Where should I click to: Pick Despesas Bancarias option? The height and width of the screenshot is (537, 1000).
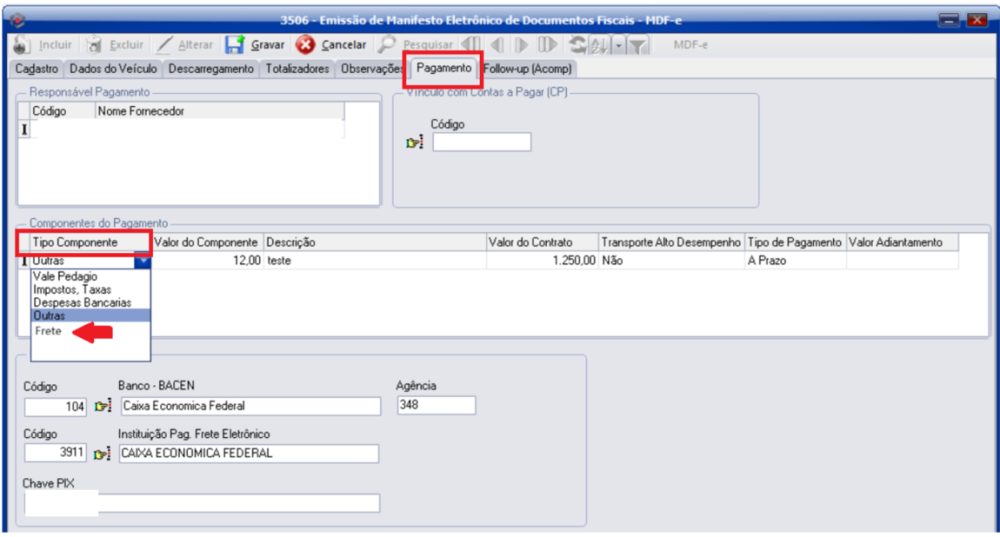click(x=82, y=302)
